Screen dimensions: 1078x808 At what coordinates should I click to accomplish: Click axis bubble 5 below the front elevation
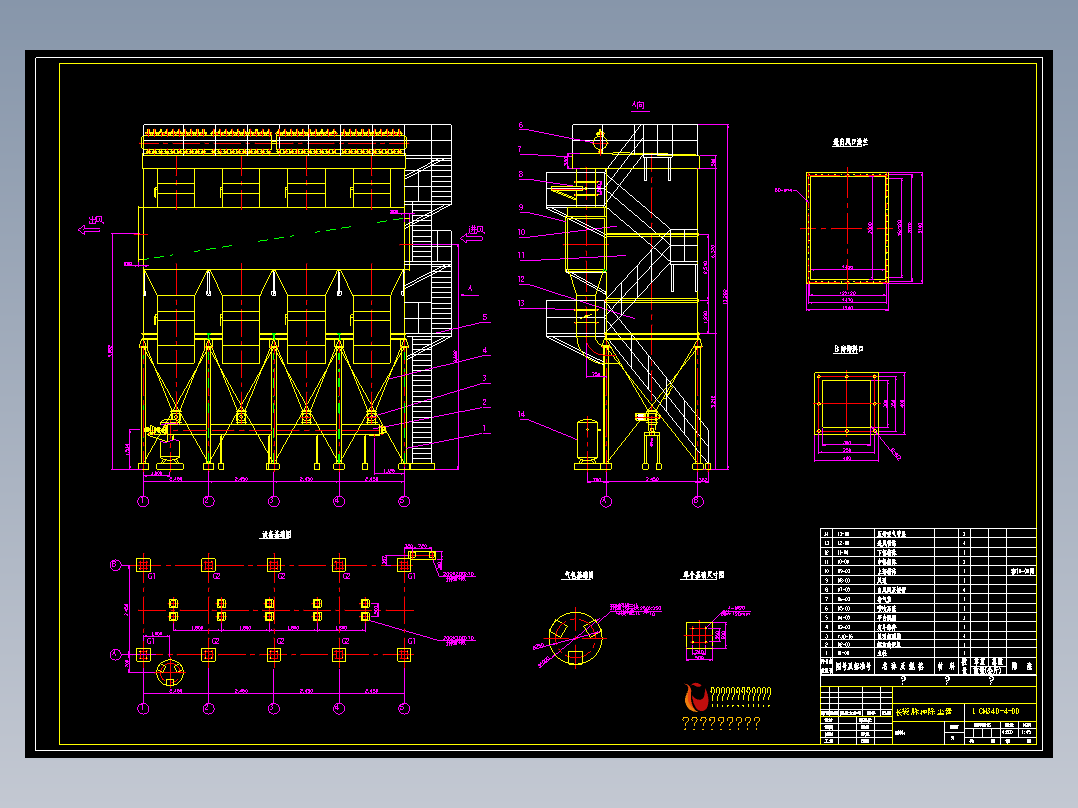pos(404,501)
